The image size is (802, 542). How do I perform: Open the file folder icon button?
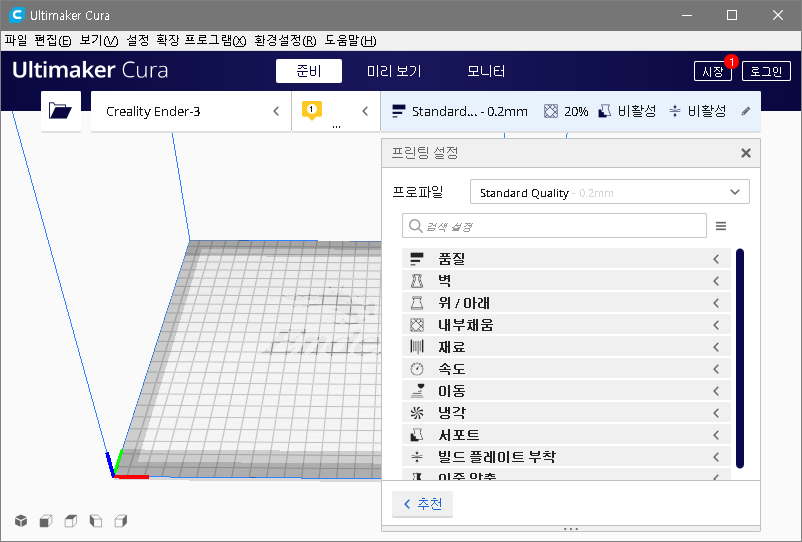click(x=60, y=111)
